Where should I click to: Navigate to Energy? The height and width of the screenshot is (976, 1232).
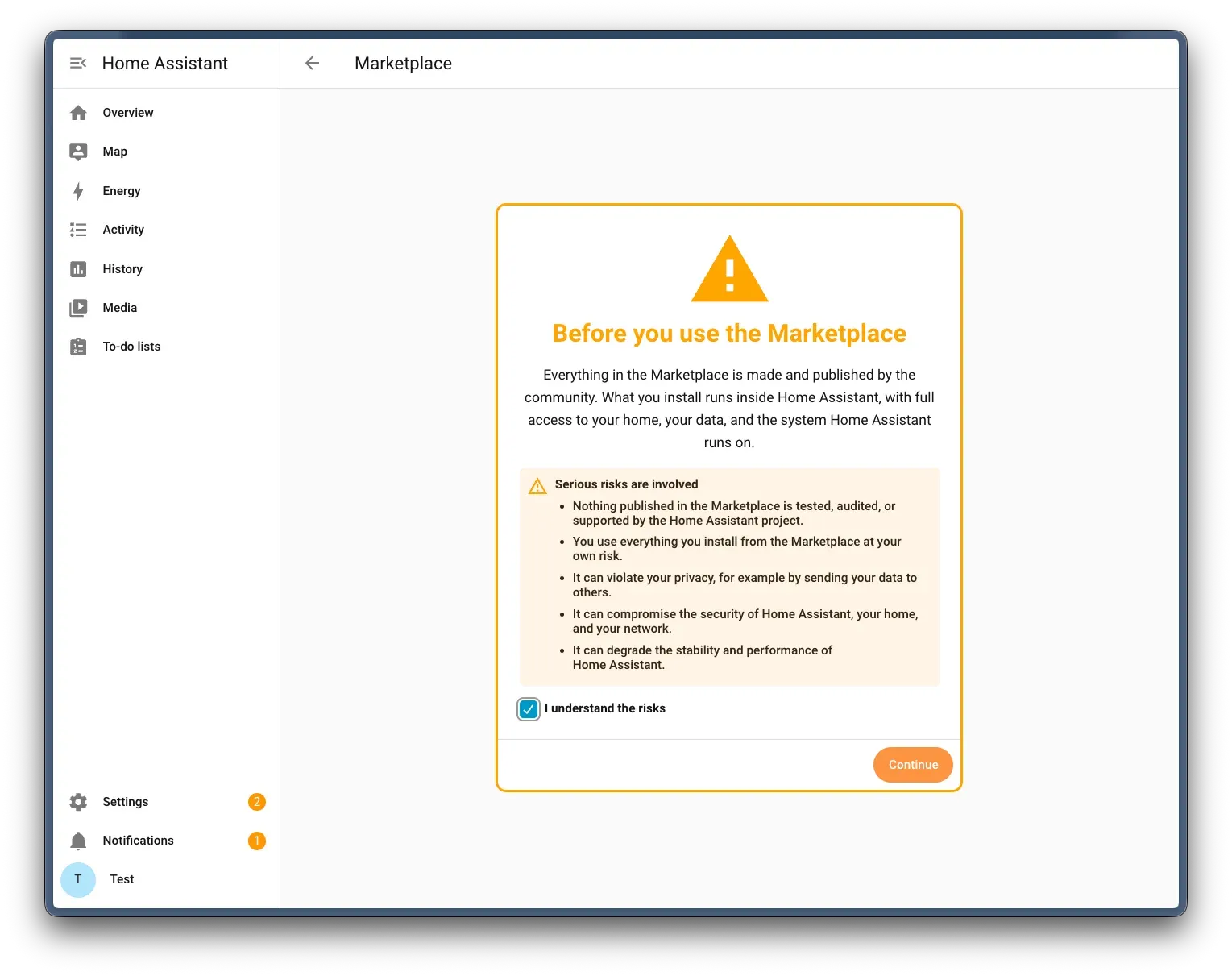(x=167, y=191)
